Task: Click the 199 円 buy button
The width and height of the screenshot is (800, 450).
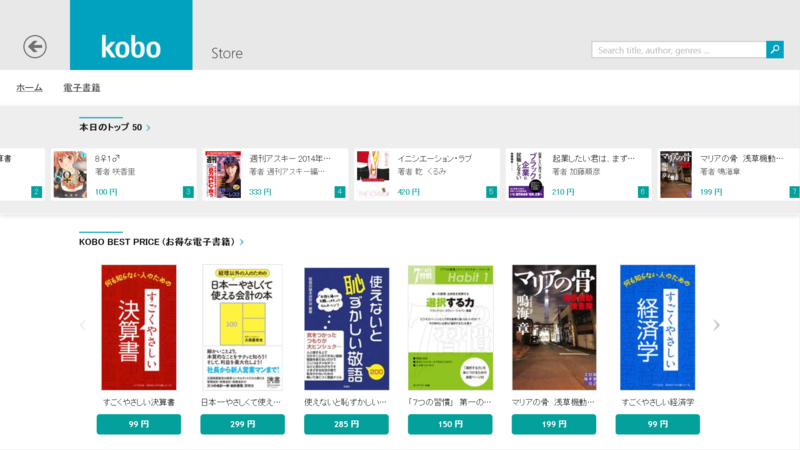Action: click(554, 424)
